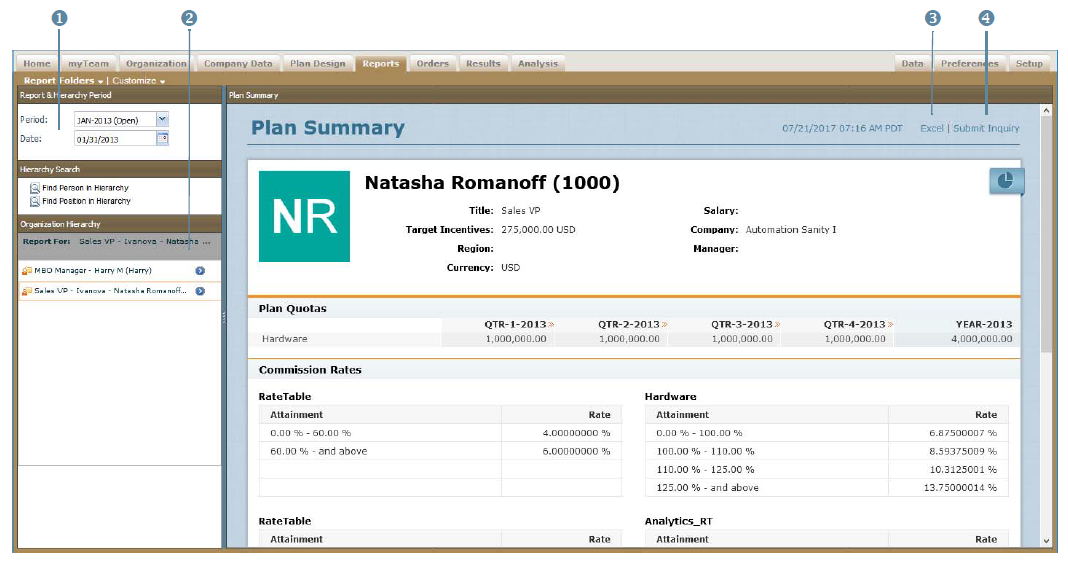
Task: Click the 4.00000000 % RateTable rate cell
Action: point(576,433)
